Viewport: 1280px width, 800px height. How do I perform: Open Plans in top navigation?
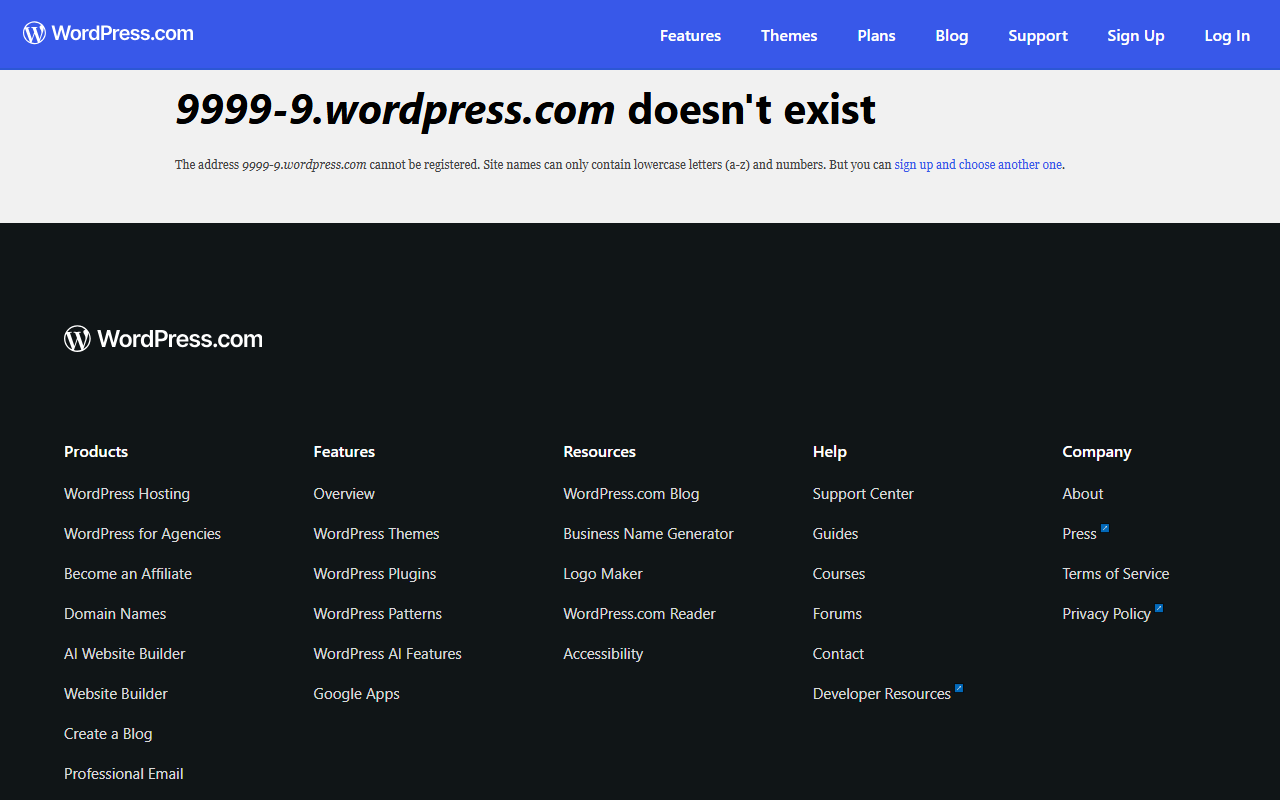(876, 35)
